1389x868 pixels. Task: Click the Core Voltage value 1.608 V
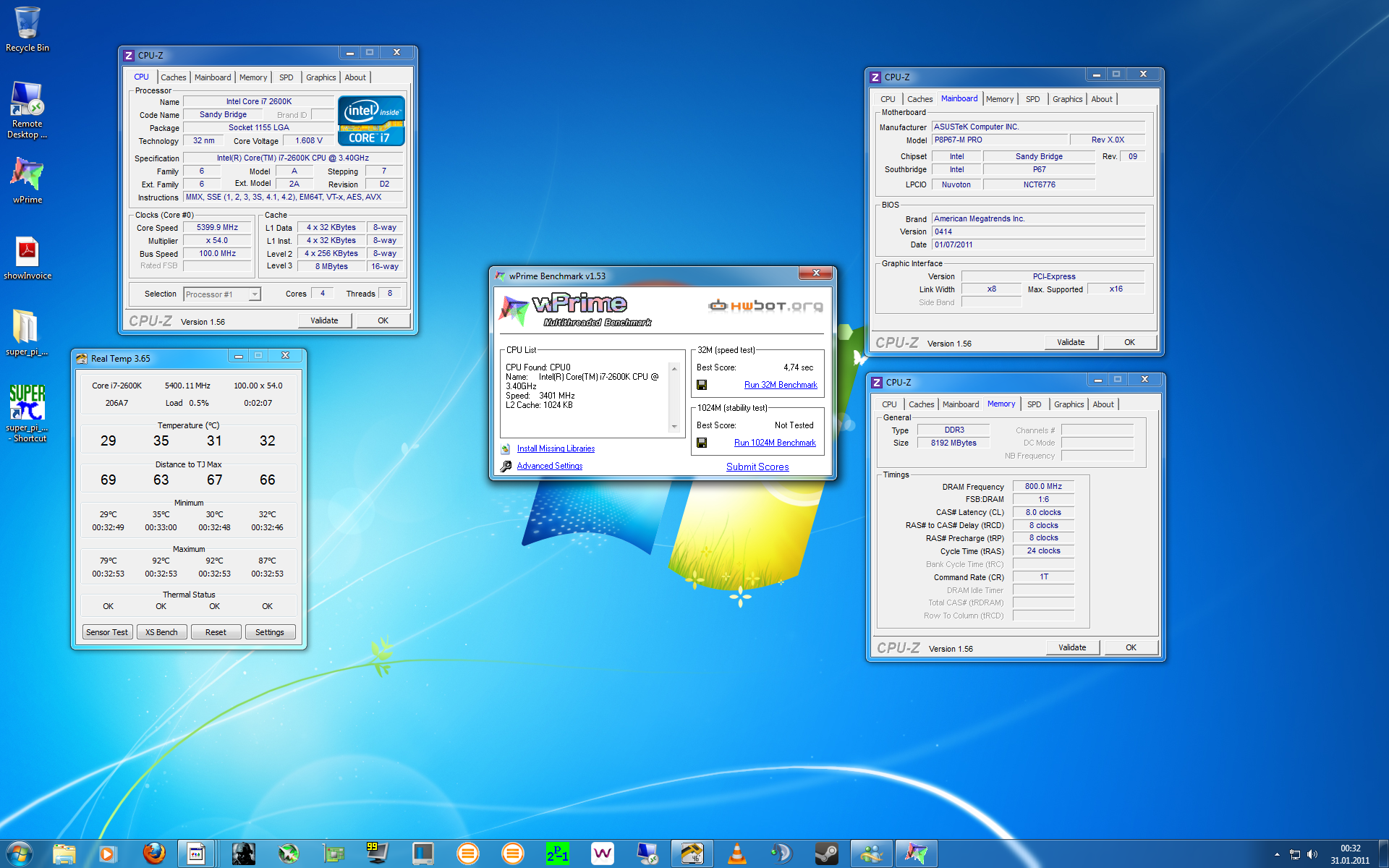pyautogui.click(x=309, y=140)
